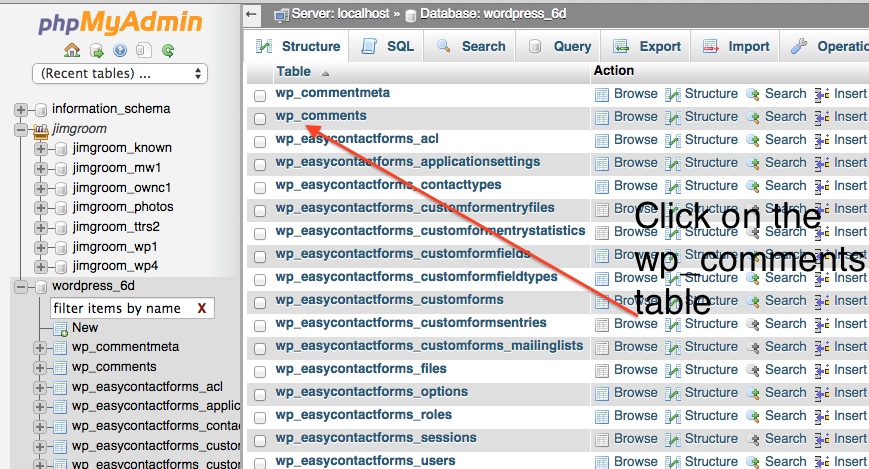
Task: Click the Structure icon for wp_comments row
Action: [x=673, y=118]
